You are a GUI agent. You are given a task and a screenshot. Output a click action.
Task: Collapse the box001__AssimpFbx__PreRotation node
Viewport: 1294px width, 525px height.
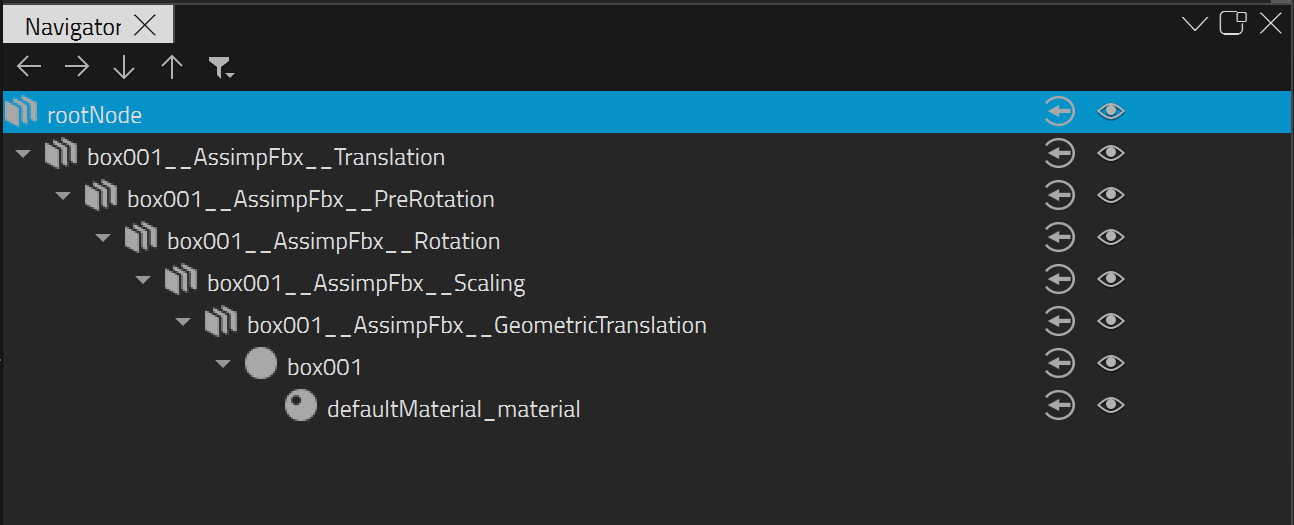coord(63,196)
